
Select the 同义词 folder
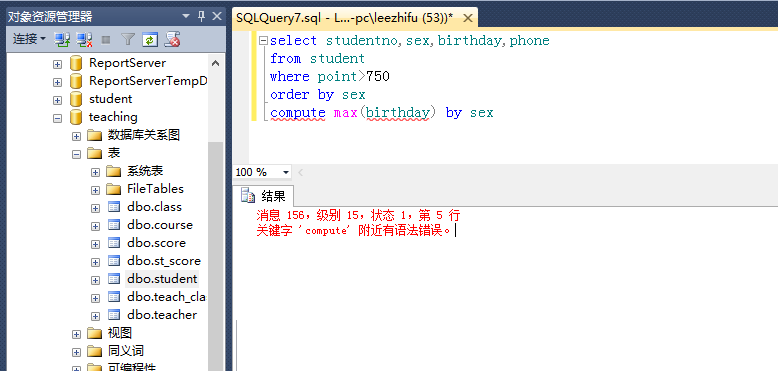point(126,351)
